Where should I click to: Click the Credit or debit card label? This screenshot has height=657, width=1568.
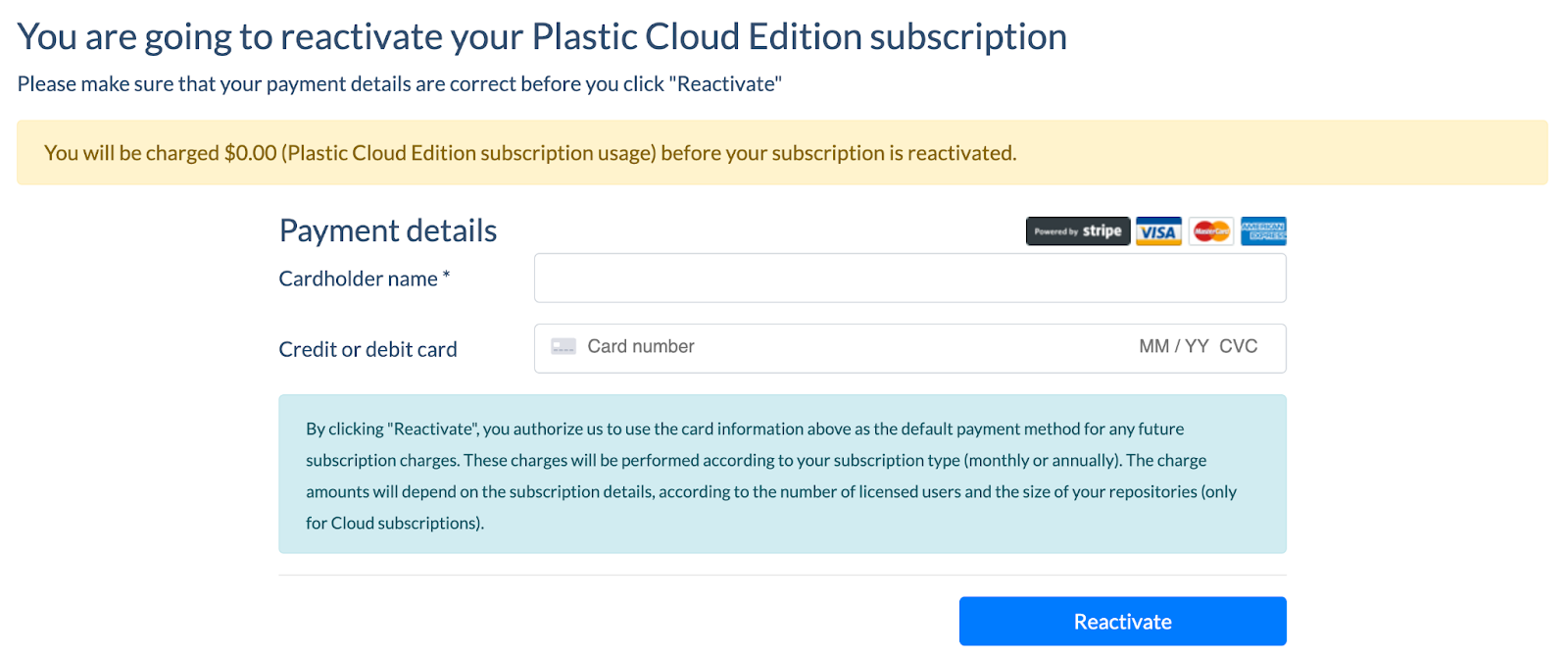367,349
